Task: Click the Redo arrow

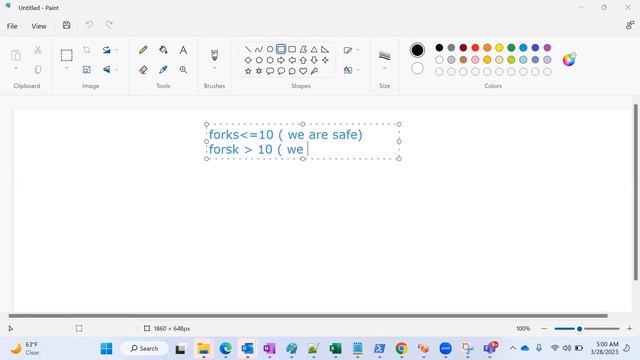Action: [x=109, y=25]
